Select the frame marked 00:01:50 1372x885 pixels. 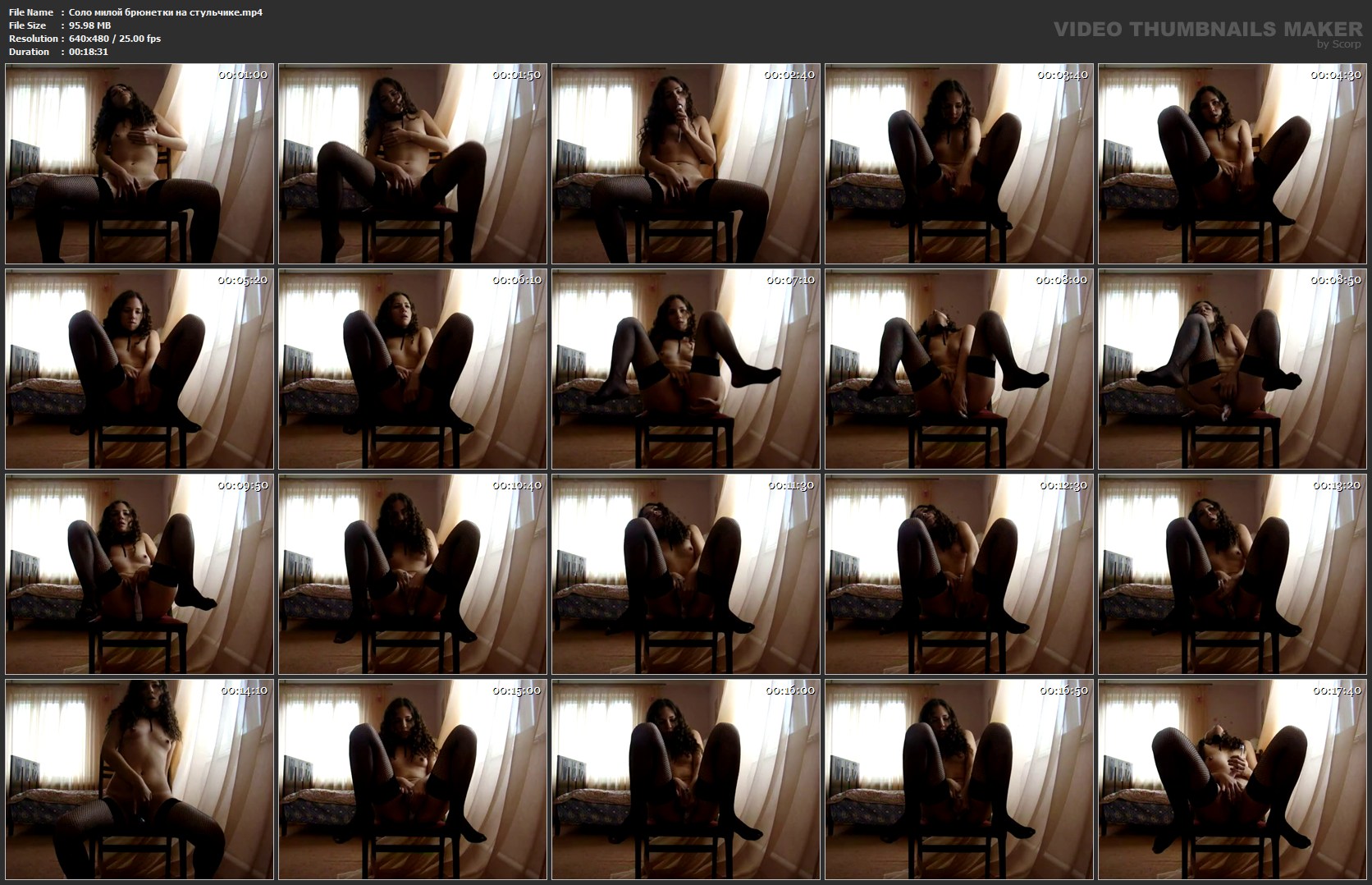pos(412,163)
